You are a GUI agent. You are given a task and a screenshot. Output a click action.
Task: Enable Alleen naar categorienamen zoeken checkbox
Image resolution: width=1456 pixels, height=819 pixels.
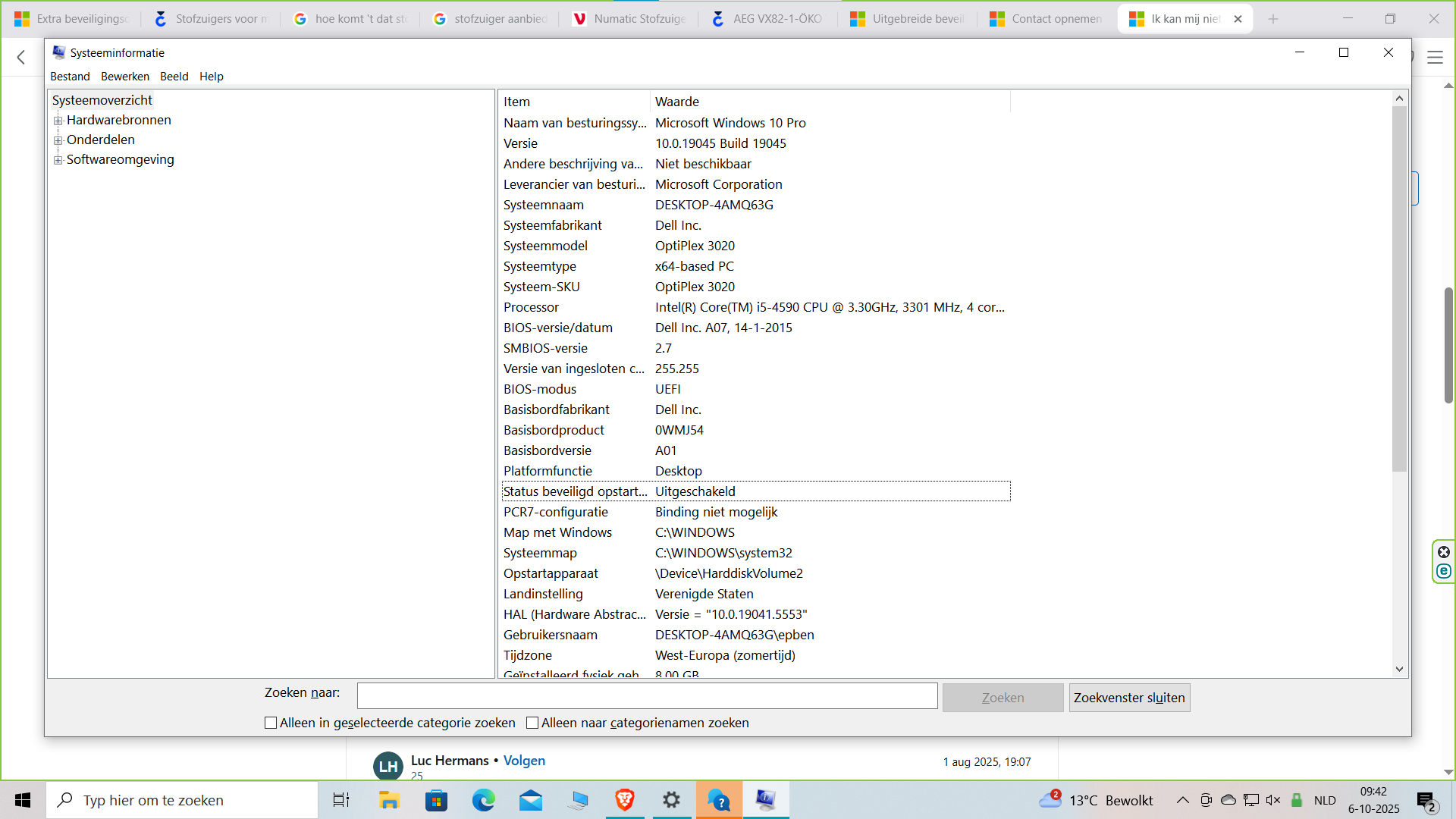pos(532,723)
